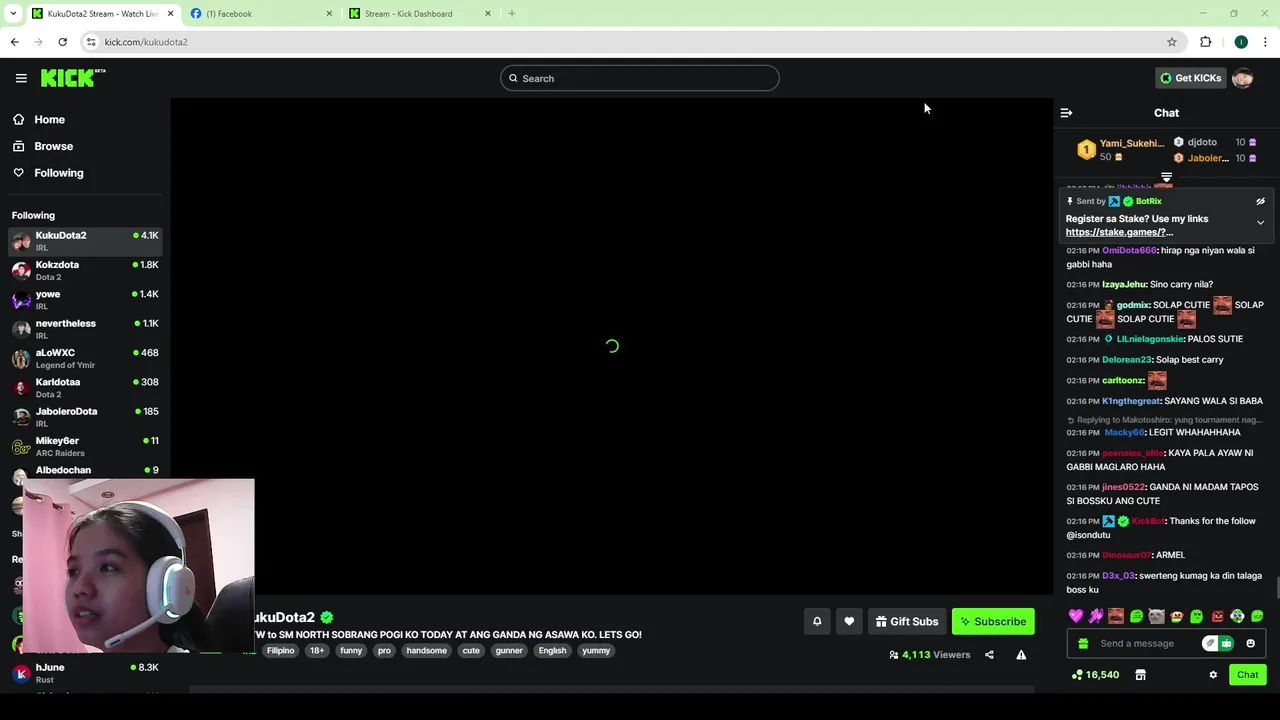Image resolution: width=1280 pixels, height=720 pixels.
Task: Send the purple heart quick emote
Action: [1076, 616]
